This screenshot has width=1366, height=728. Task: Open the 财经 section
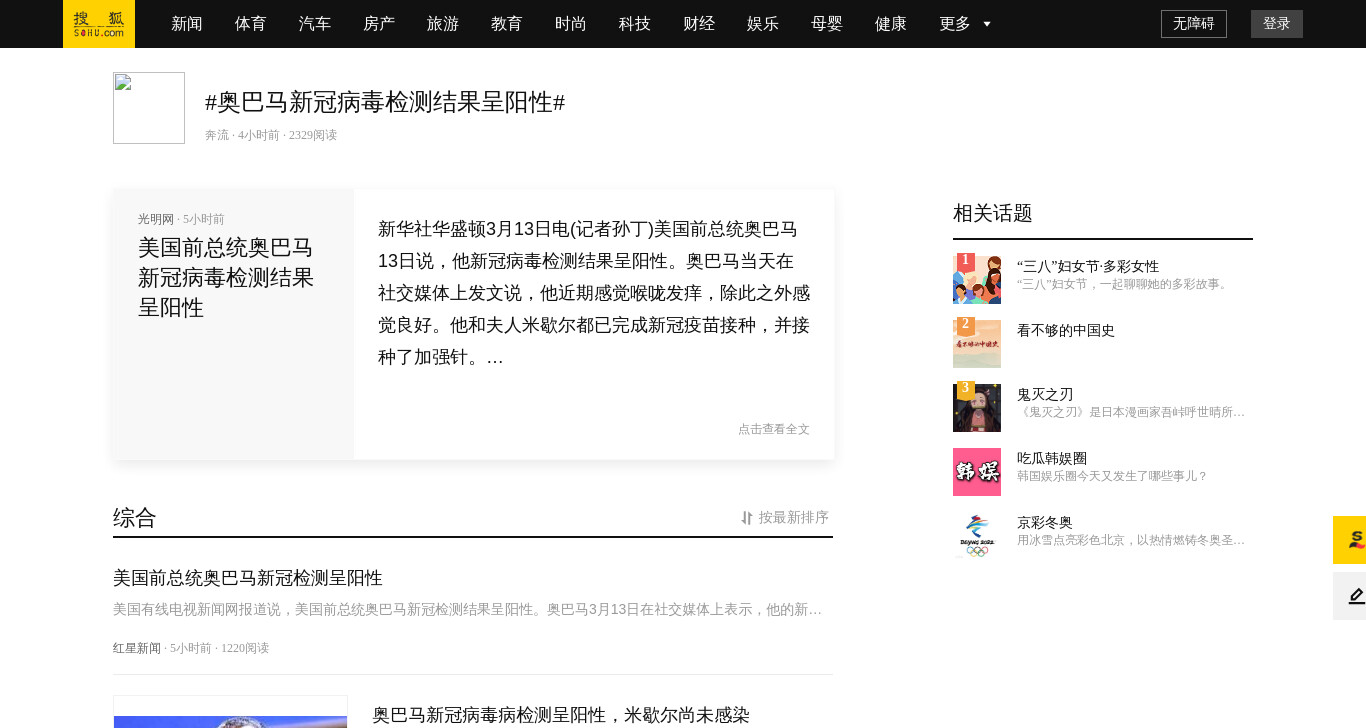[x=699, y=24]
